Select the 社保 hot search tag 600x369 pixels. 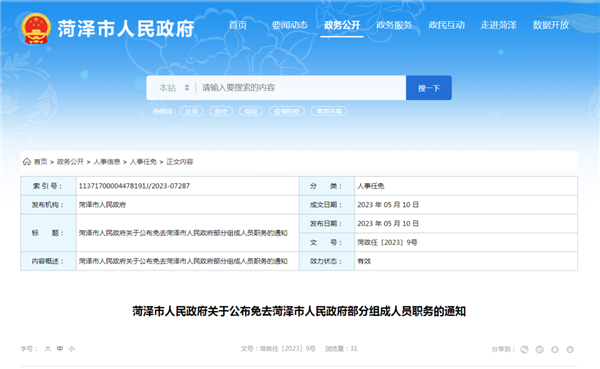click(x=192, y=111)
